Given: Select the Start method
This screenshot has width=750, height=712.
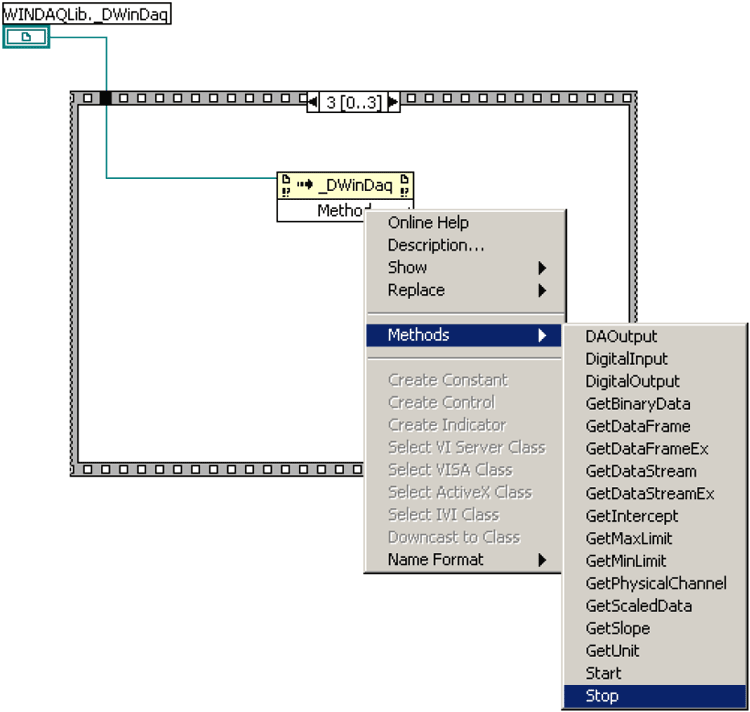Looking at the screenshot, I should click(x=655, y=673).
